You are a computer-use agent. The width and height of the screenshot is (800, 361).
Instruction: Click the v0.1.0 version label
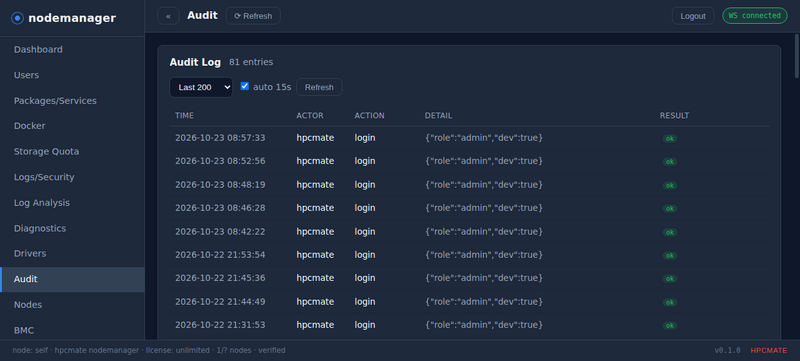(728, 350)
